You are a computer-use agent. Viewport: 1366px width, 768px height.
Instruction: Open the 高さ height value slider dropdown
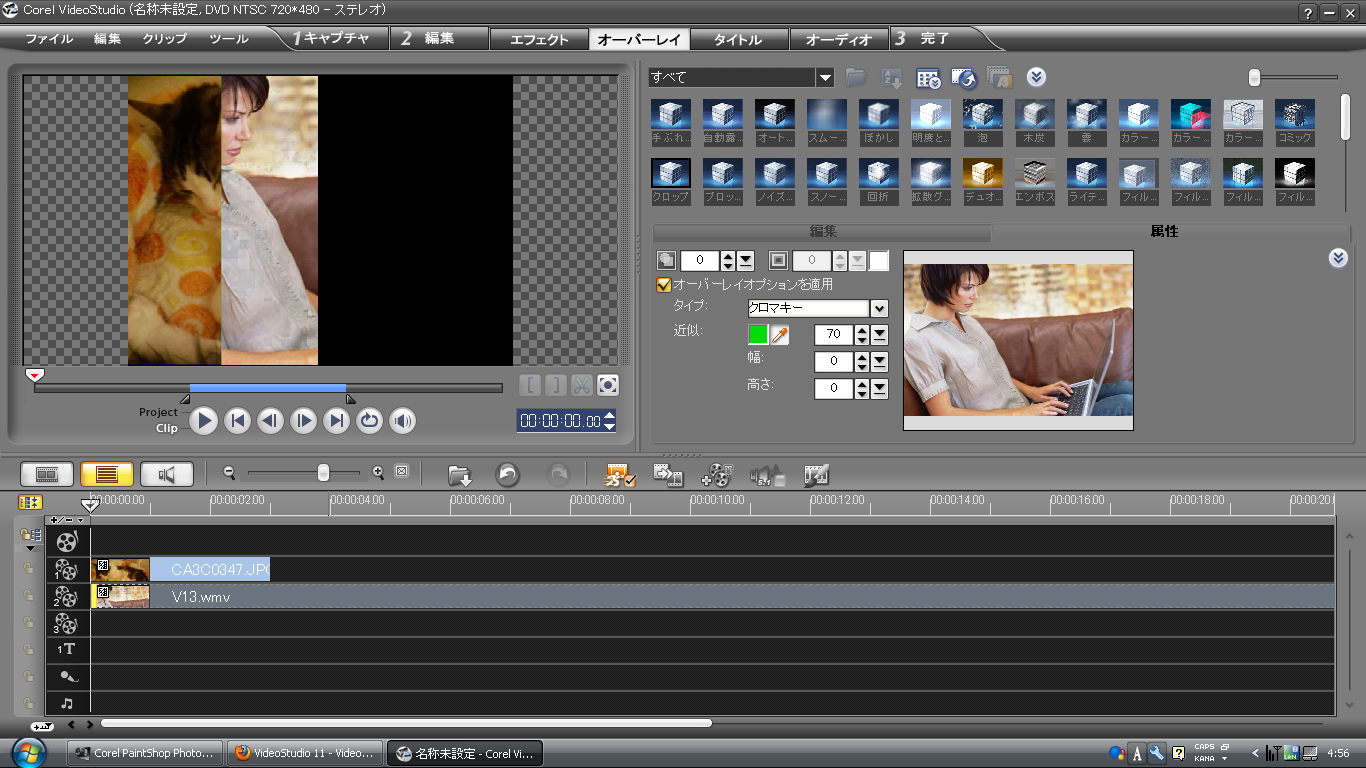880,388
